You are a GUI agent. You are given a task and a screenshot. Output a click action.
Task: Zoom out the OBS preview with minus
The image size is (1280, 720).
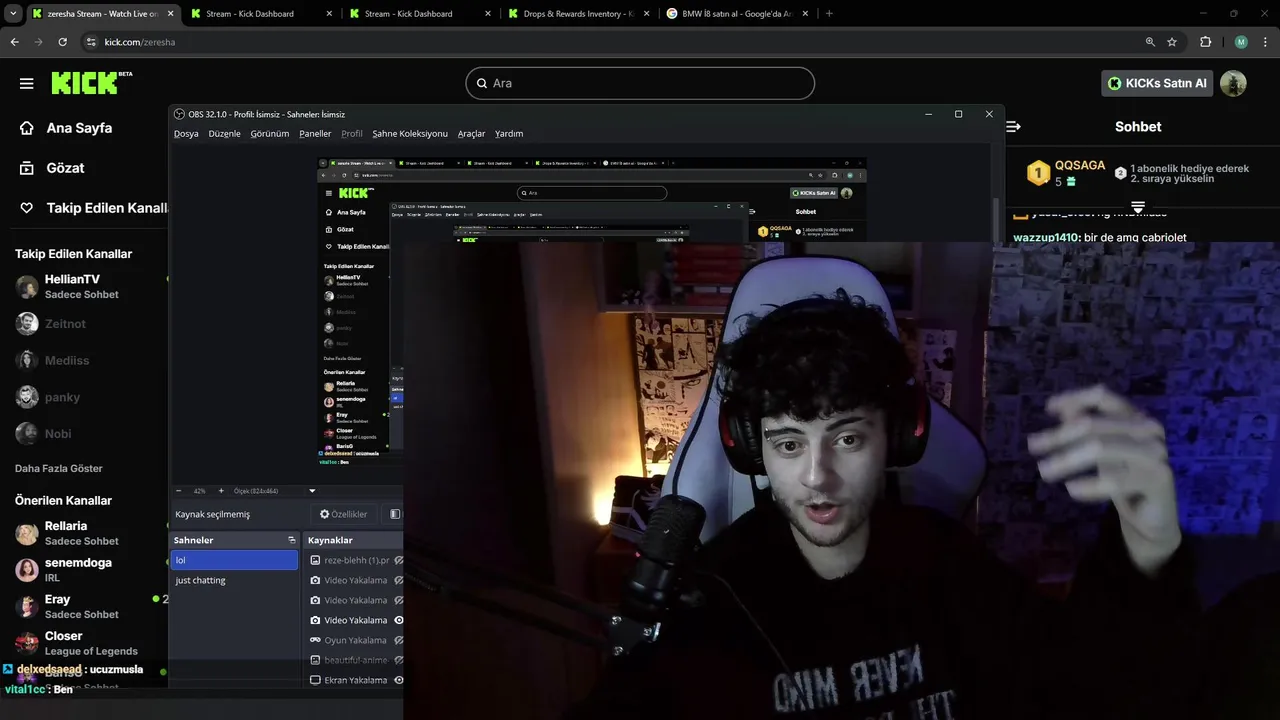point(179,491)
